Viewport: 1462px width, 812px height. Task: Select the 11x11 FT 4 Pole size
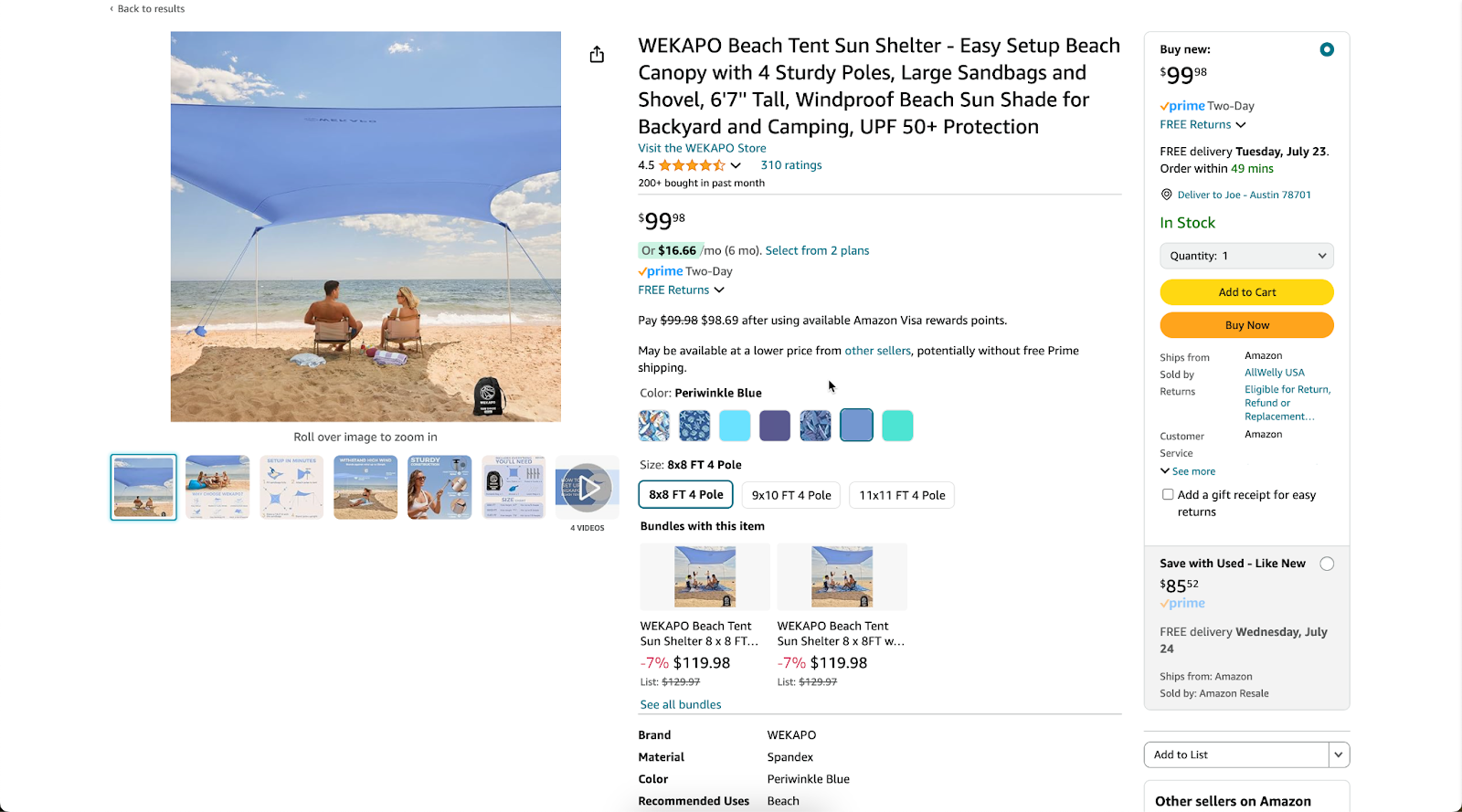click(902, 495)
